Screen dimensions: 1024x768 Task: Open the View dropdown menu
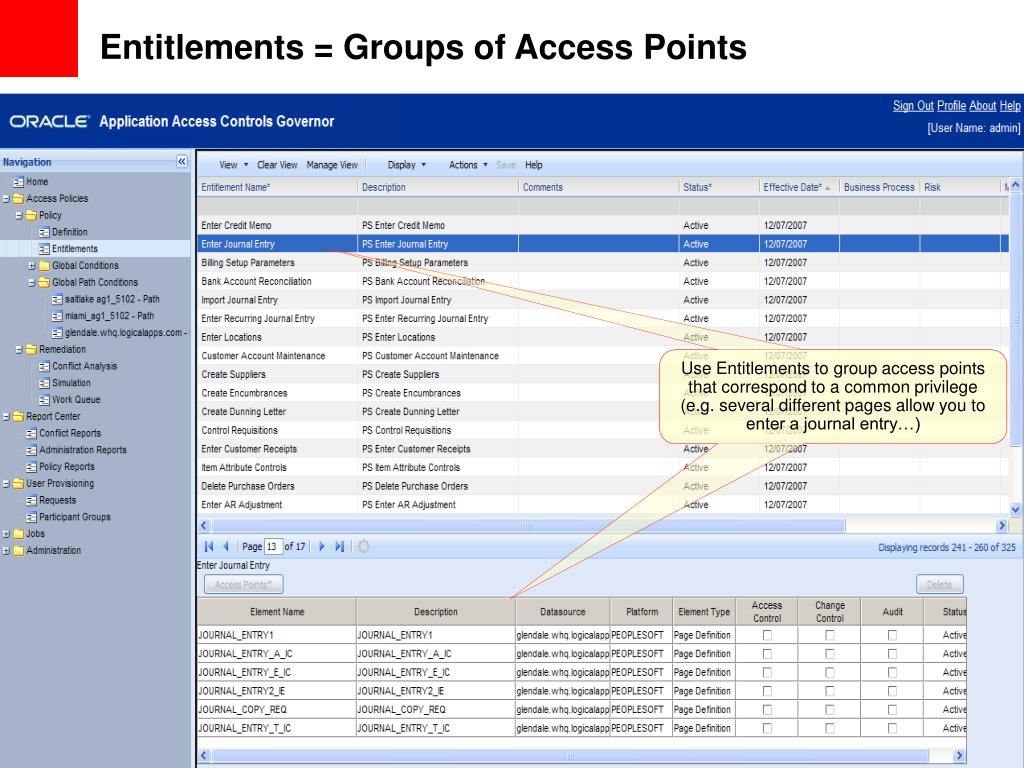click(234, 165)
